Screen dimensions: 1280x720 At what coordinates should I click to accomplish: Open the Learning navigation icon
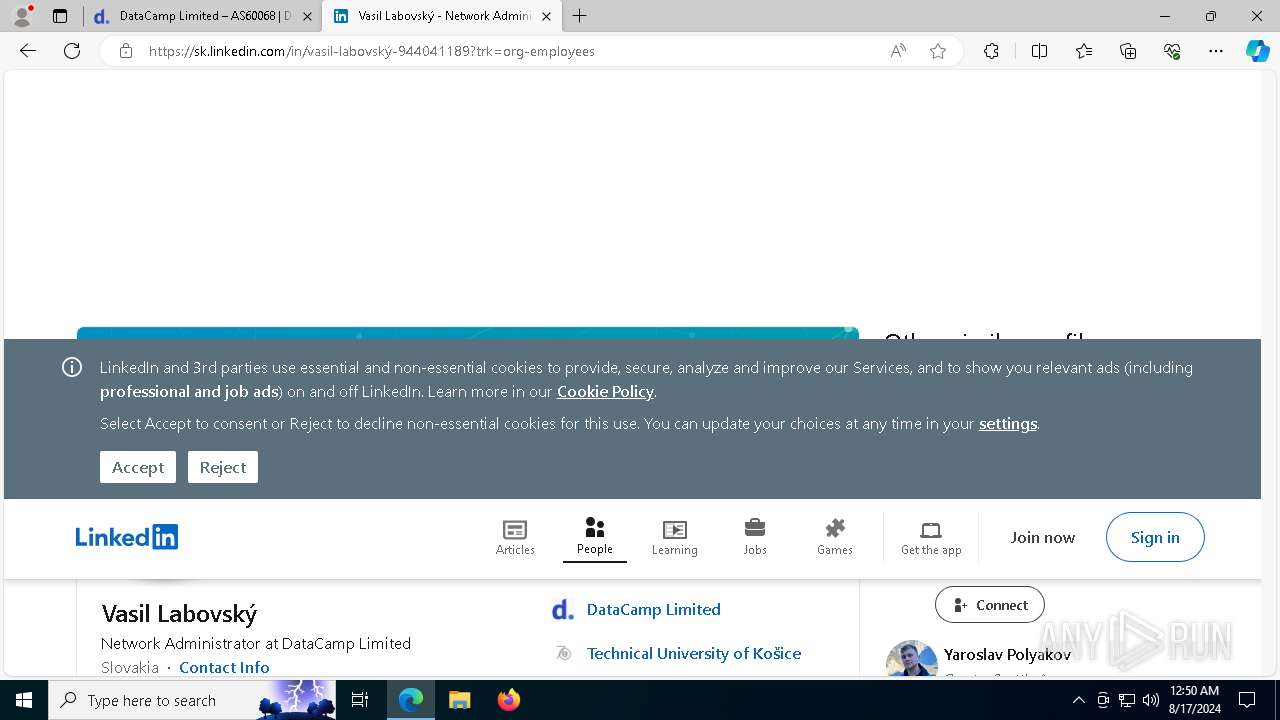tap(675, 537)
